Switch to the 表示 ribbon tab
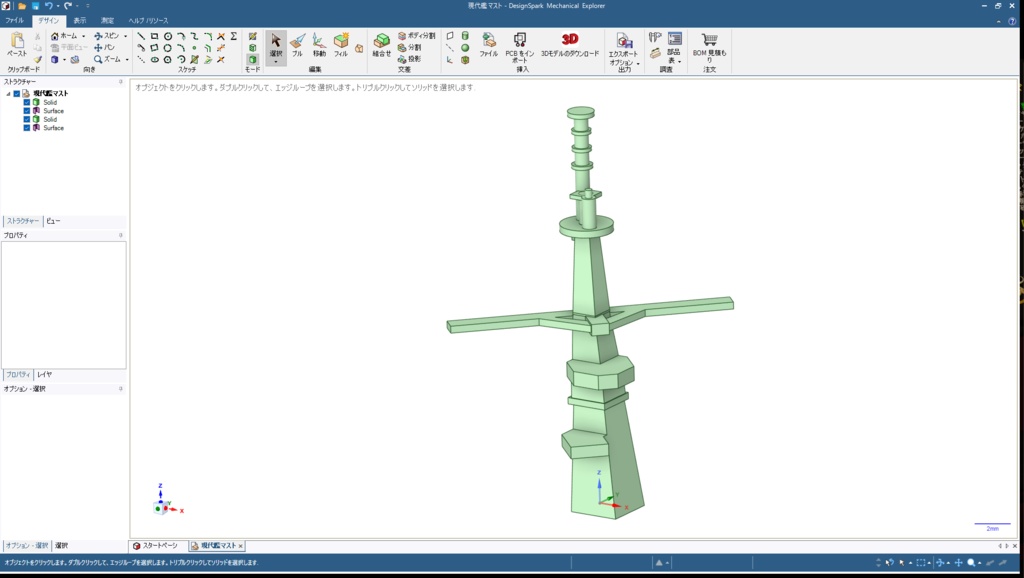This screenshot has width=1024, height=578. [80, 20]
